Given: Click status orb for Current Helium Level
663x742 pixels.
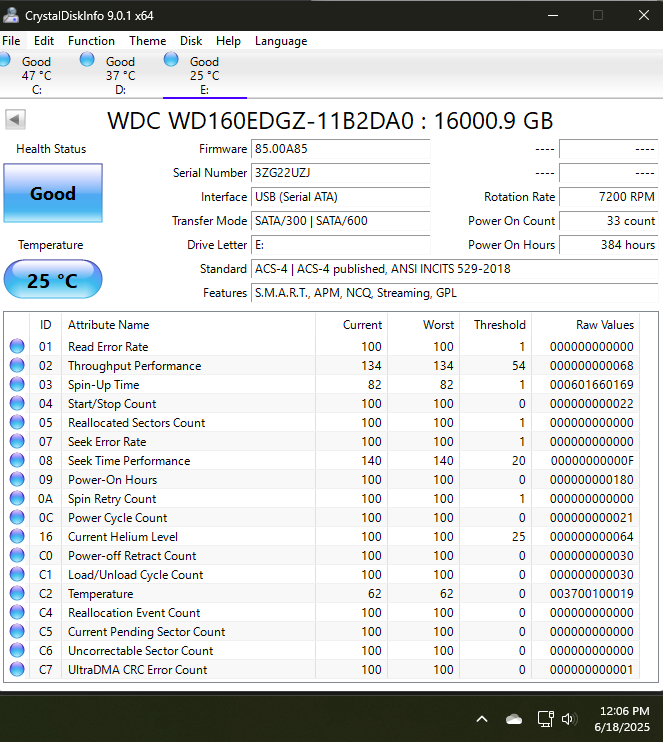Looking at the screenshot, I should (x=17, y=536).
